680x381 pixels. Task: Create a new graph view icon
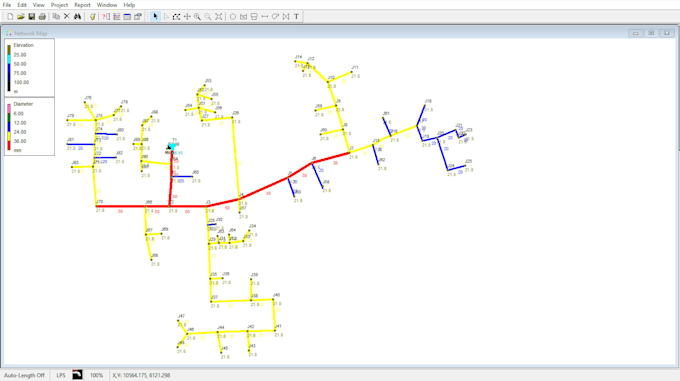117,16
